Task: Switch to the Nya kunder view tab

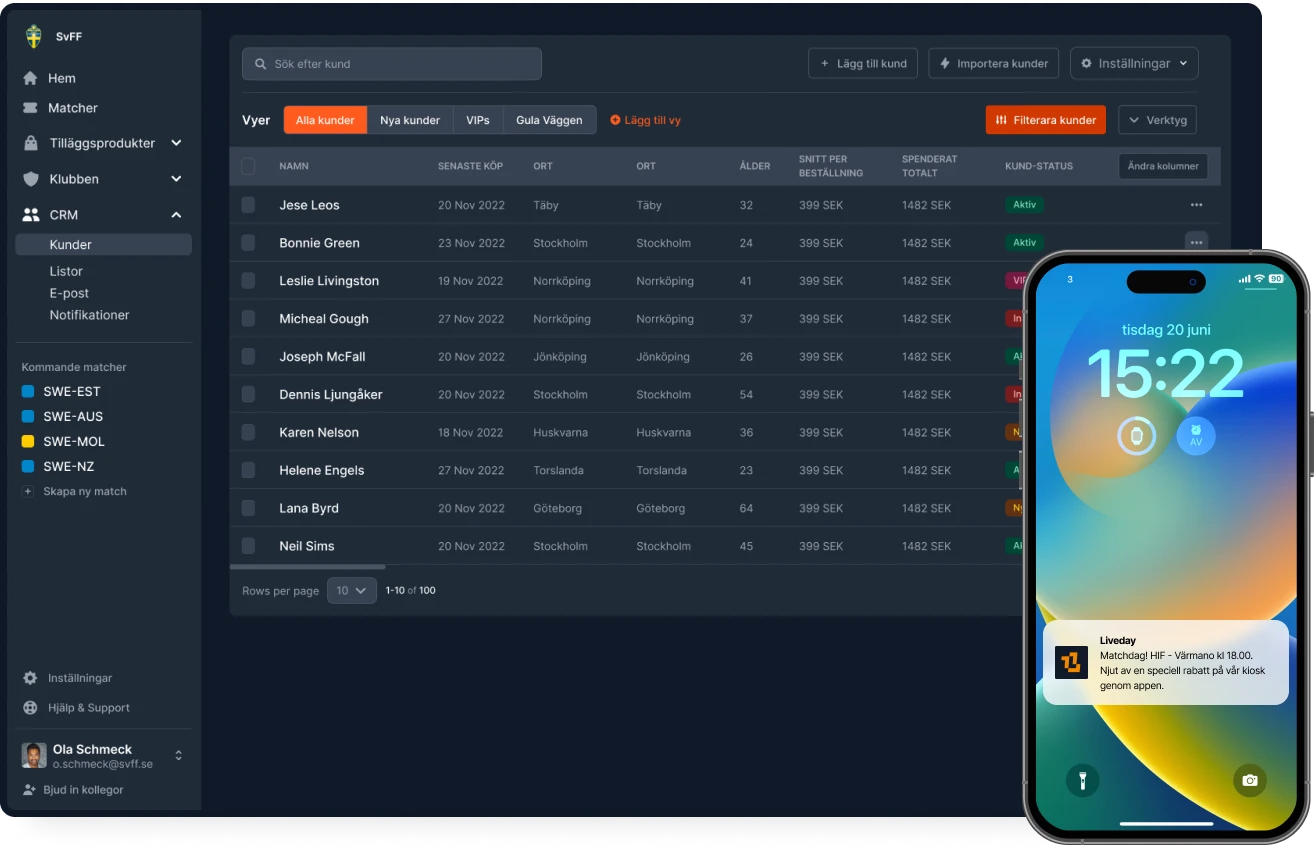Action: click(x=410, y=120)
